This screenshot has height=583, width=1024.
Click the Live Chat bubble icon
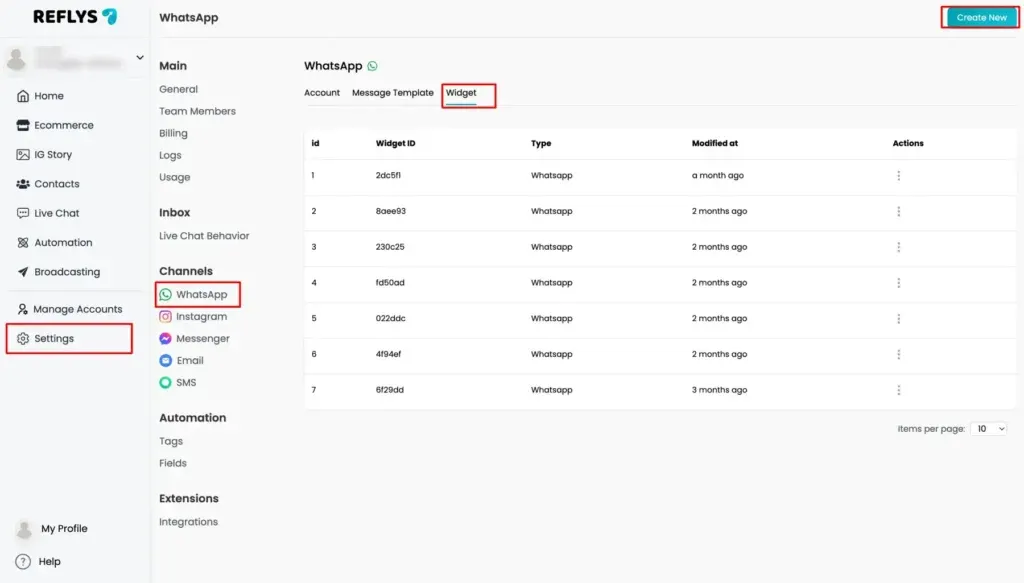click(23, 213)
